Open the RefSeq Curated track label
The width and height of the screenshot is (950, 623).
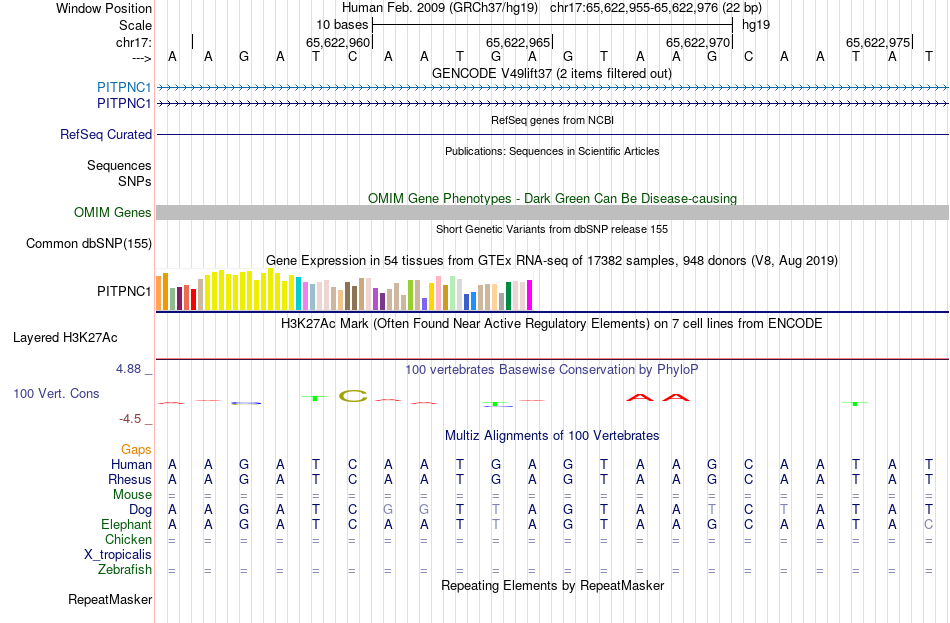pos(106,135)
